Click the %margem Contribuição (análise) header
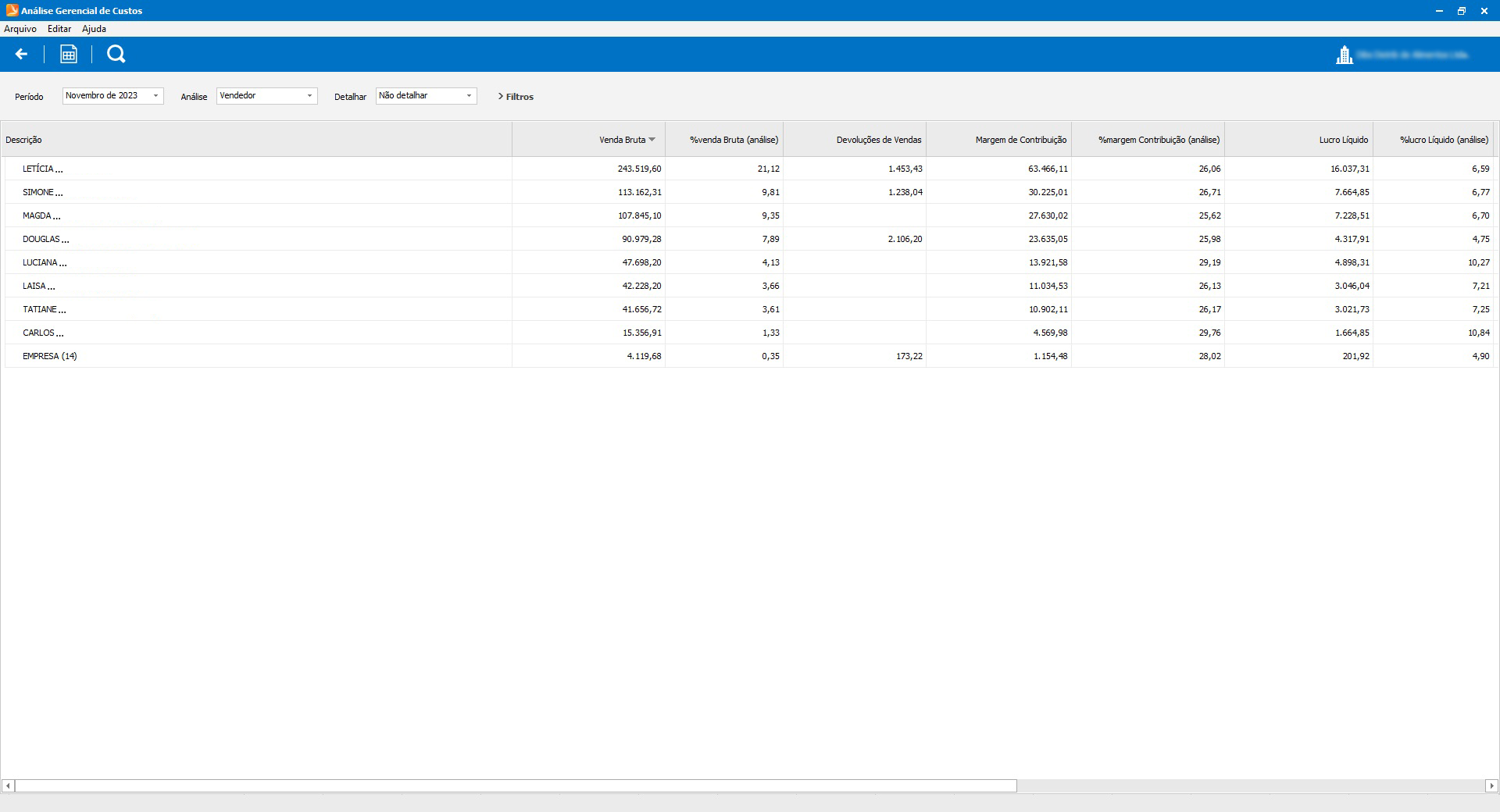Image resolution: width=1500 pixels, height=812 pixels. [1148, 140]
